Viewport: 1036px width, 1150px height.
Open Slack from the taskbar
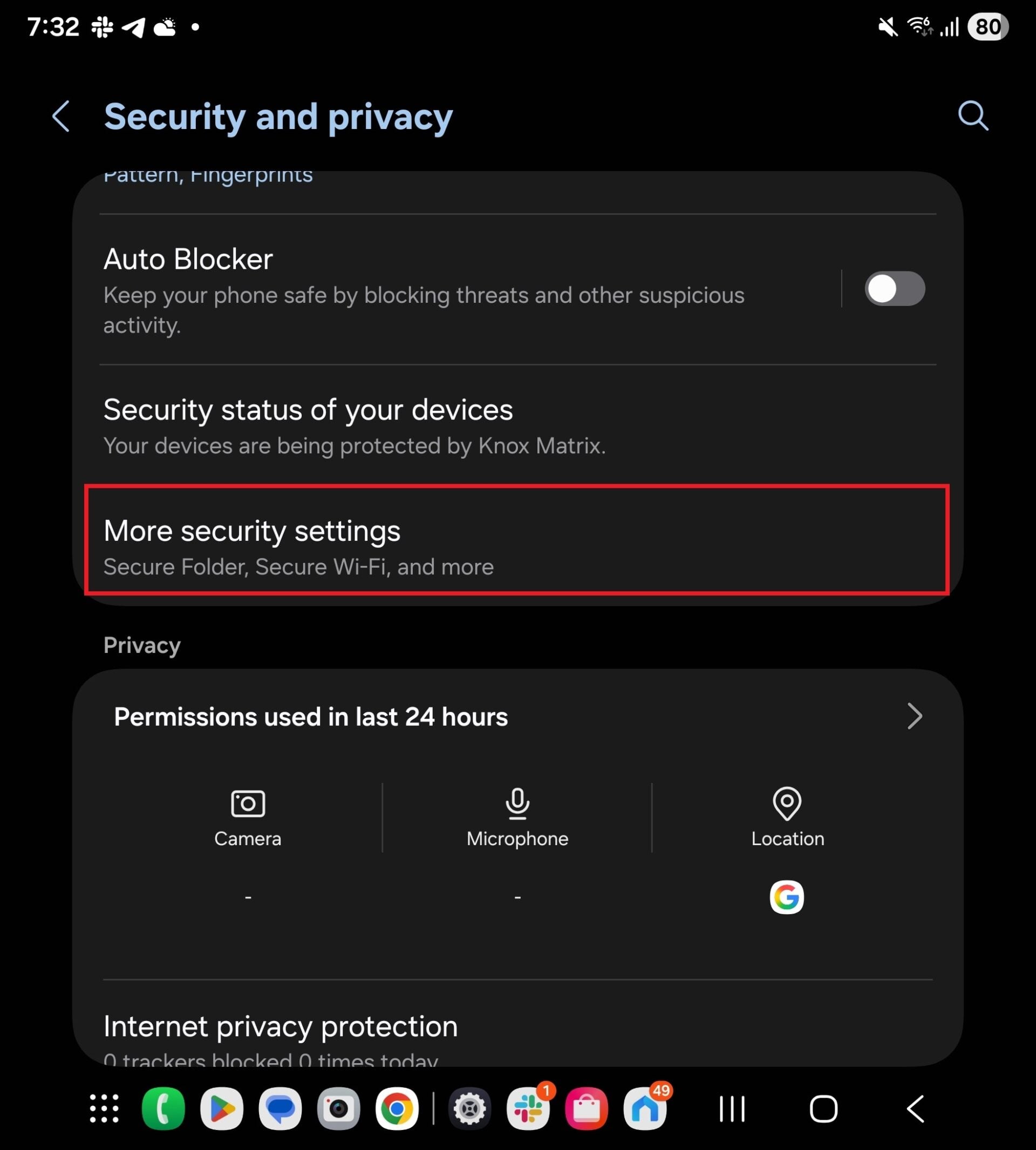click(x=528, y=1109)
